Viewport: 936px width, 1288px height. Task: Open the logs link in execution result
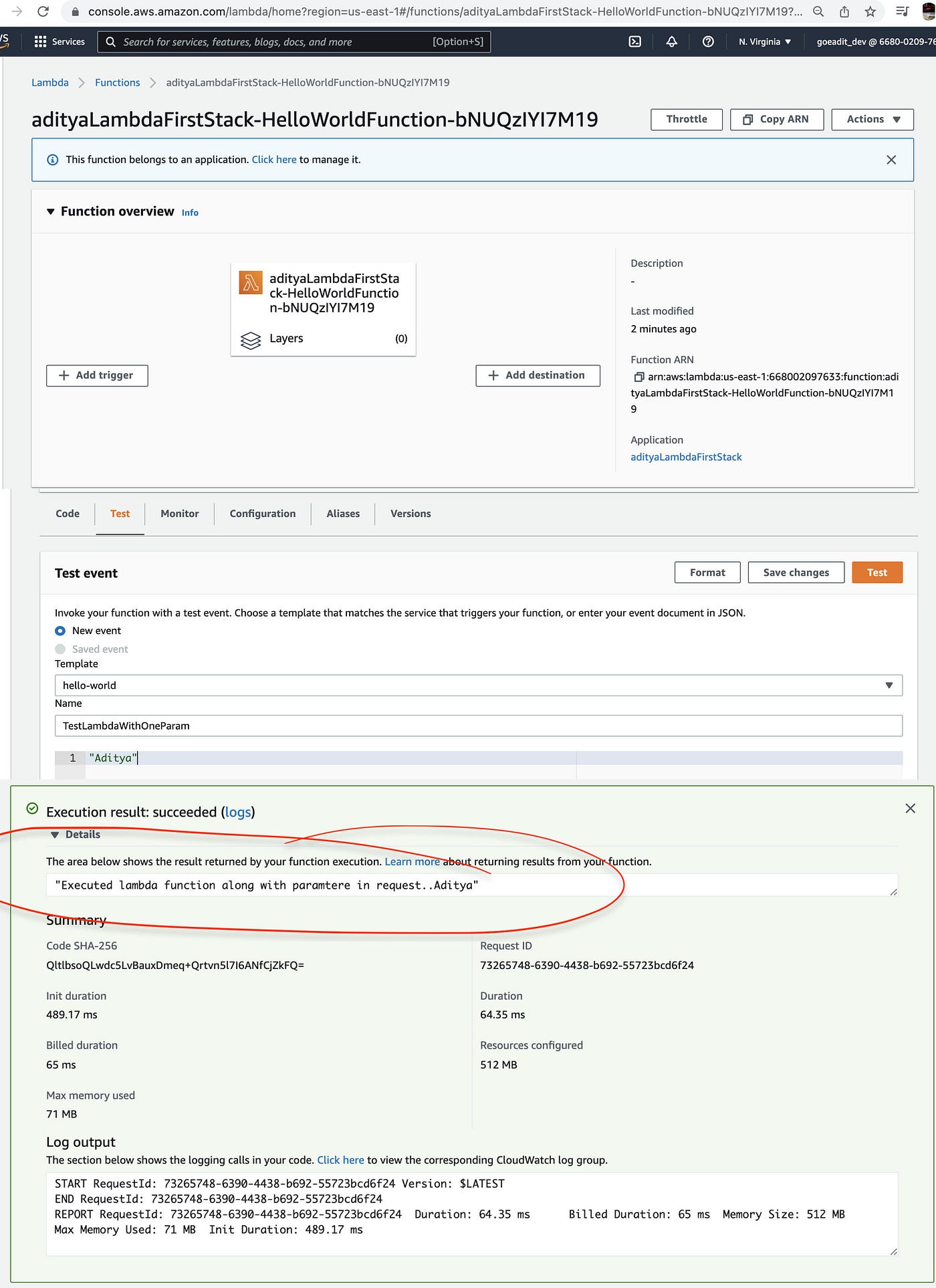238,812
